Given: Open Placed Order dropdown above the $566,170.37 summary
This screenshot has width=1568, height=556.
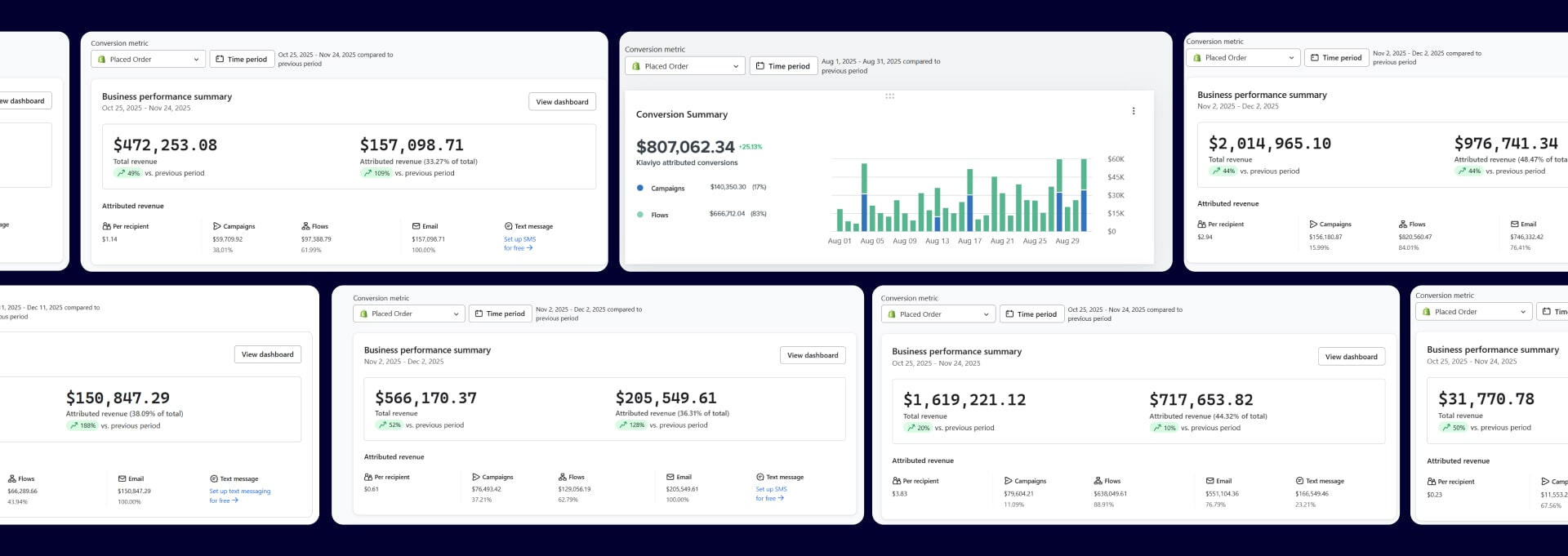Looking at the screenshot, I should pyautogui.click(x=408, y=314).
